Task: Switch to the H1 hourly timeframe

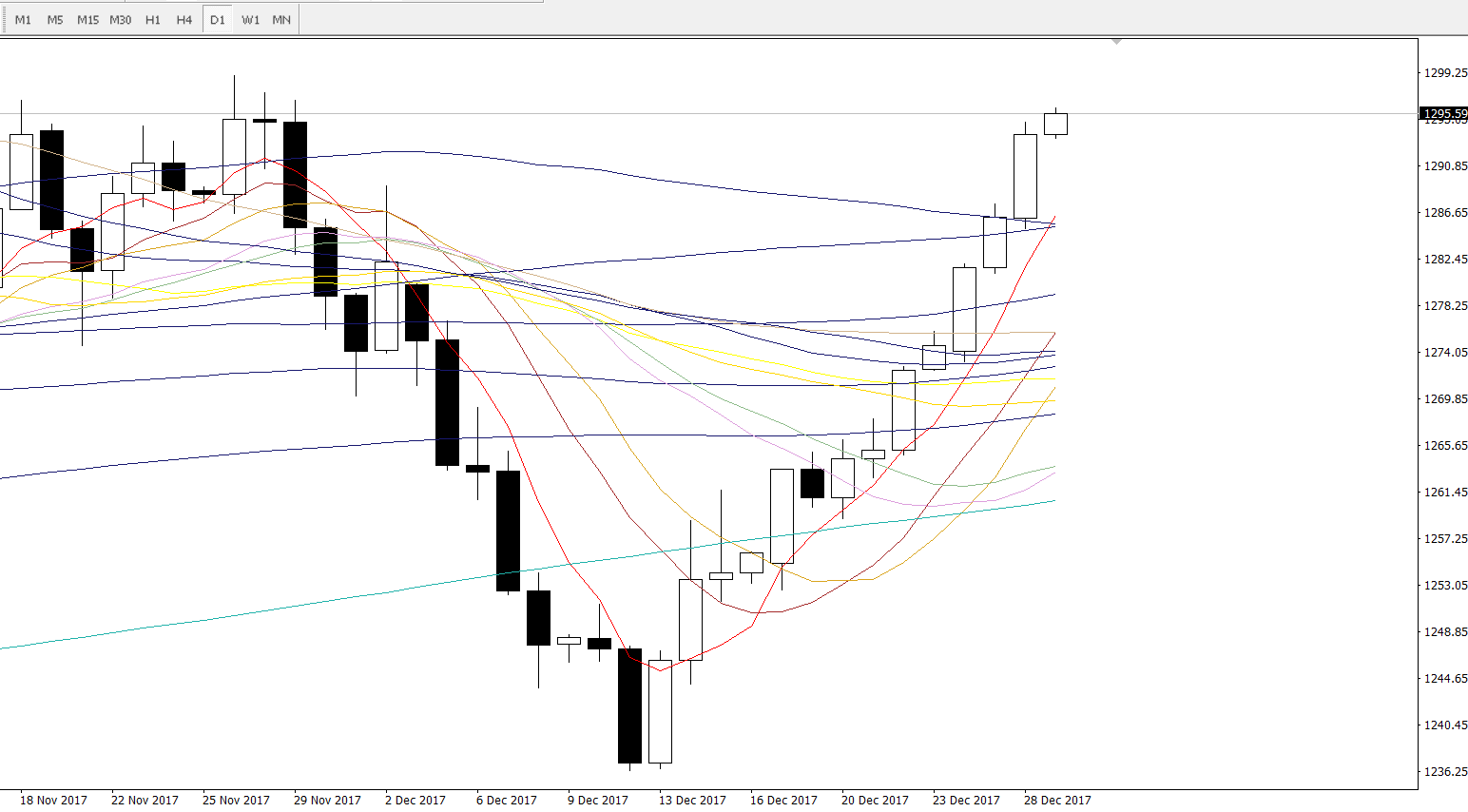Action: 153,20
